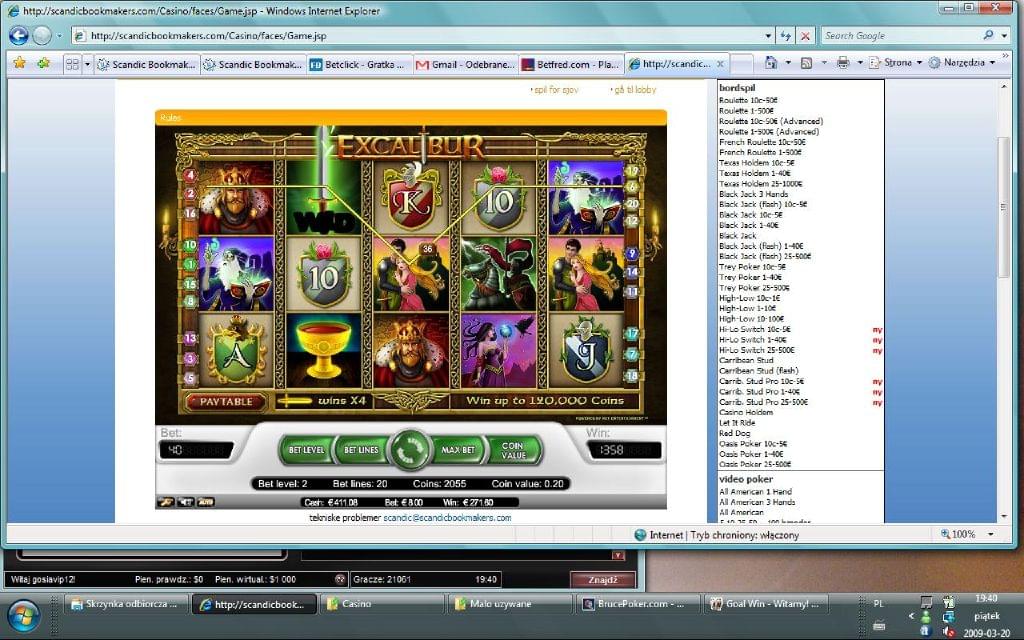Expand the address bar URL history dropdown
1024x640 pixels.
(x=768, y=36)
